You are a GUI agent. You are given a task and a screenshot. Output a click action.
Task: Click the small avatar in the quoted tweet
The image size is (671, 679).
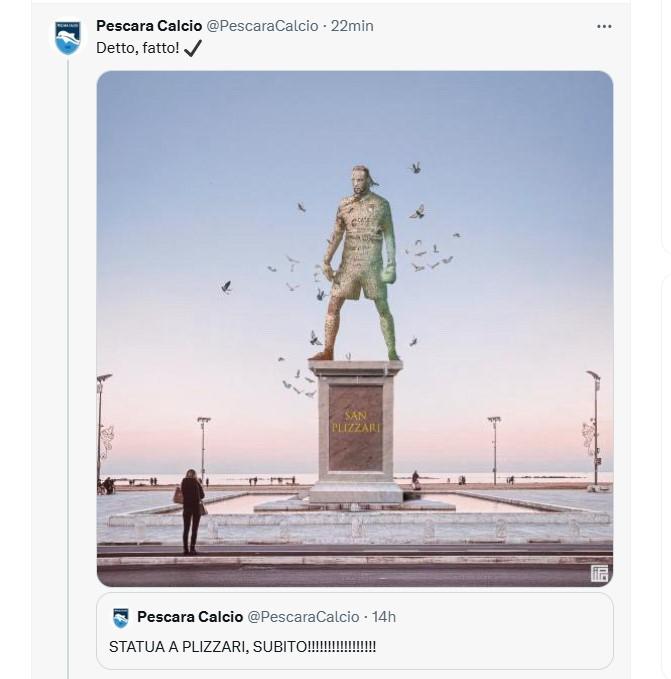[x=120, y=617]
